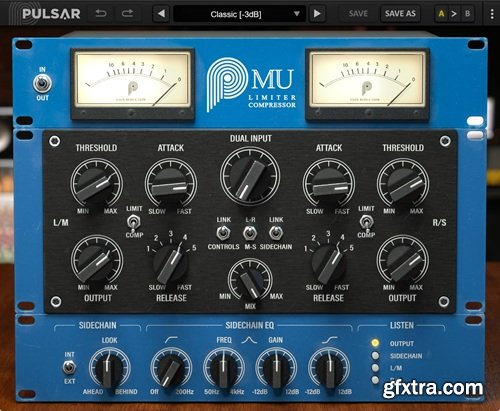The width and height of the screenshot is (500, 411).
Task: Toggle the LINK CONTROLS switch
Action: tap(223, 233)
